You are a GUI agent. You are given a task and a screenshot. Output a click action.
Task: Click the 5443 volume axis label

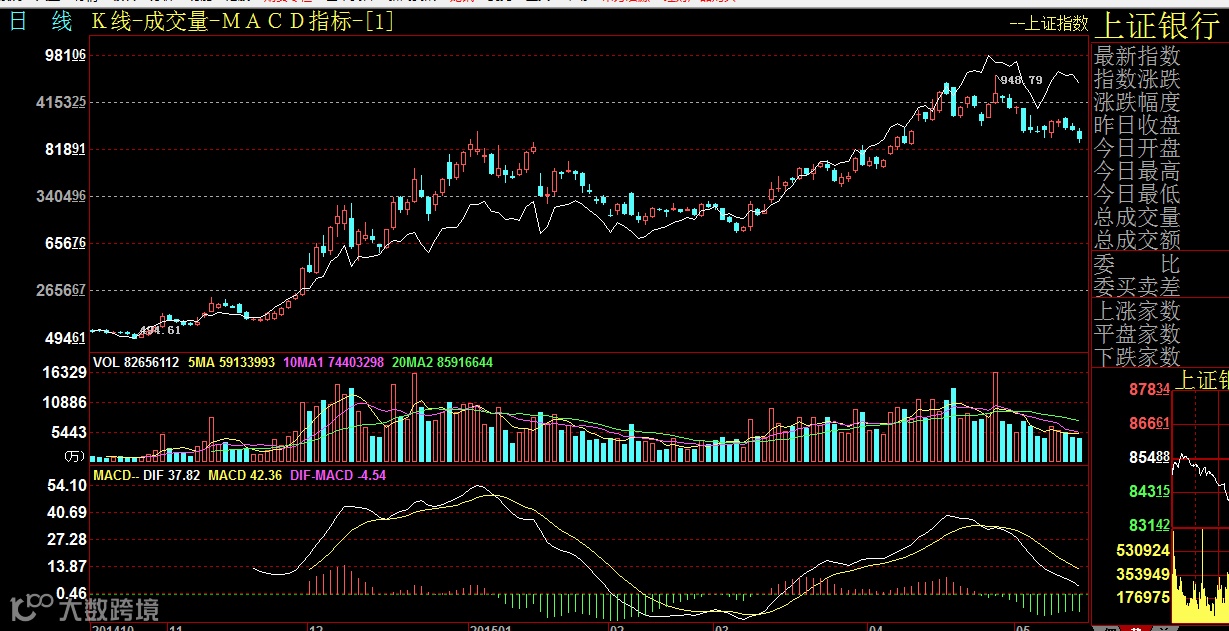[69, 432]
